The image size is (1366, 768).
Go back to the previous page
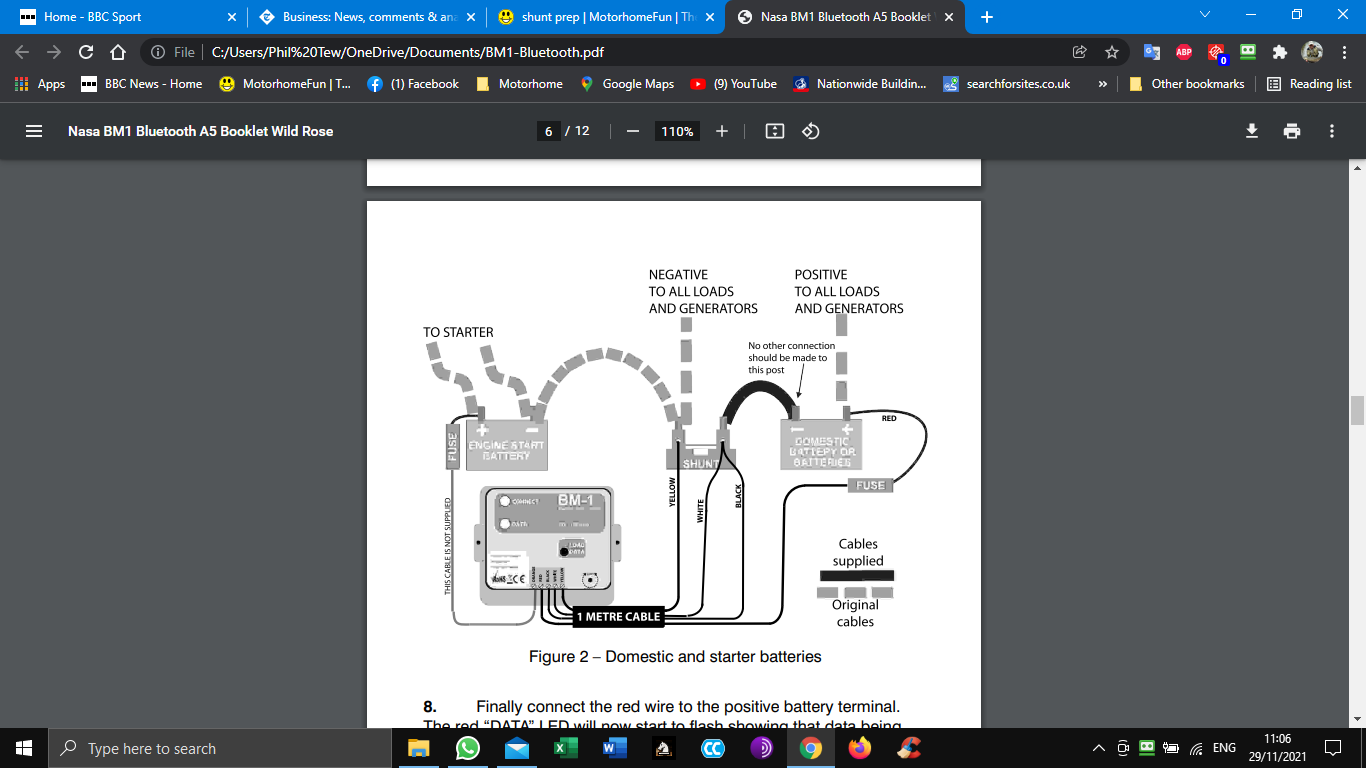[x=24, y=52]
